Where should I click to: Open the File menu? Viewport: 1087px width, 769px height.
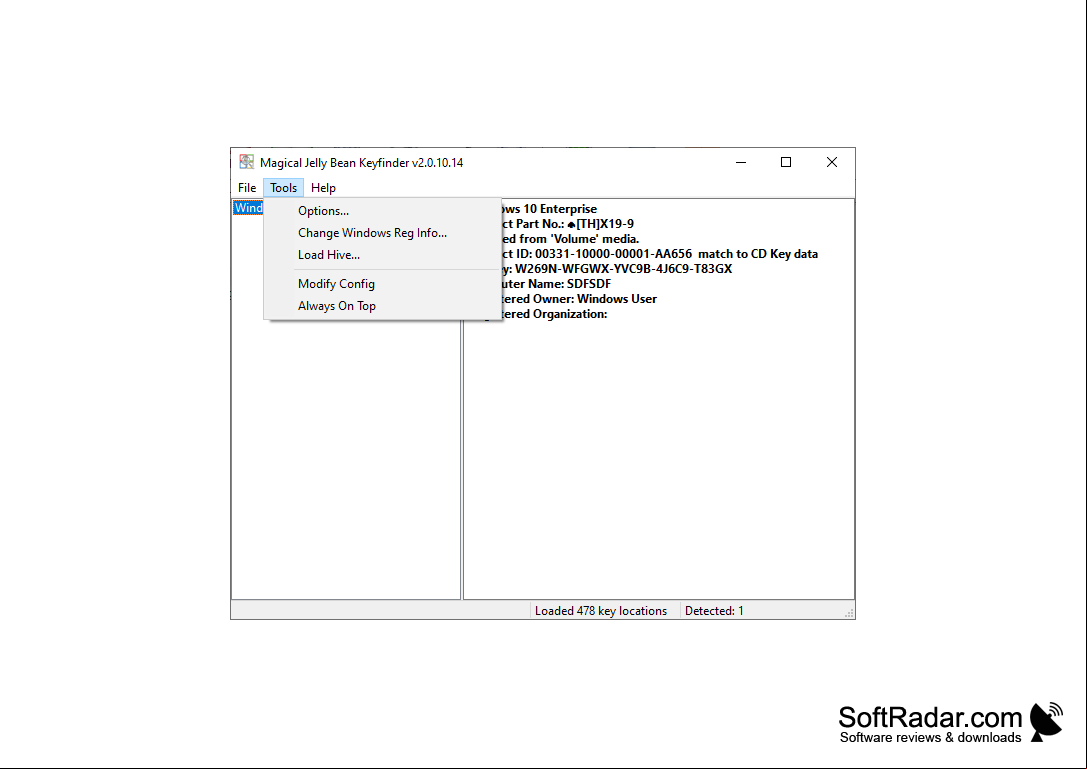pos(247,188)
